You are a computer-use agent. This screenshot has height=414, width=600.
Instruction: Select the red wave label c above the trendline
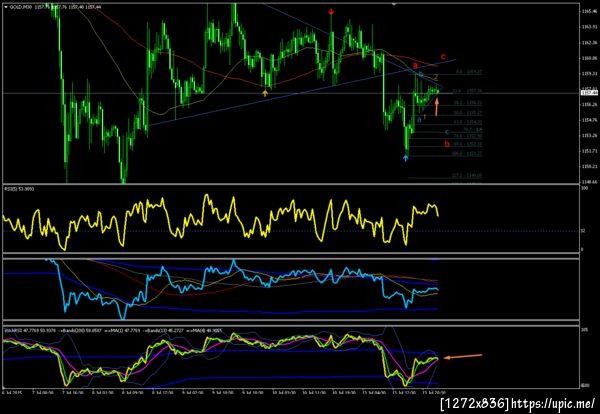pos(443,57)
